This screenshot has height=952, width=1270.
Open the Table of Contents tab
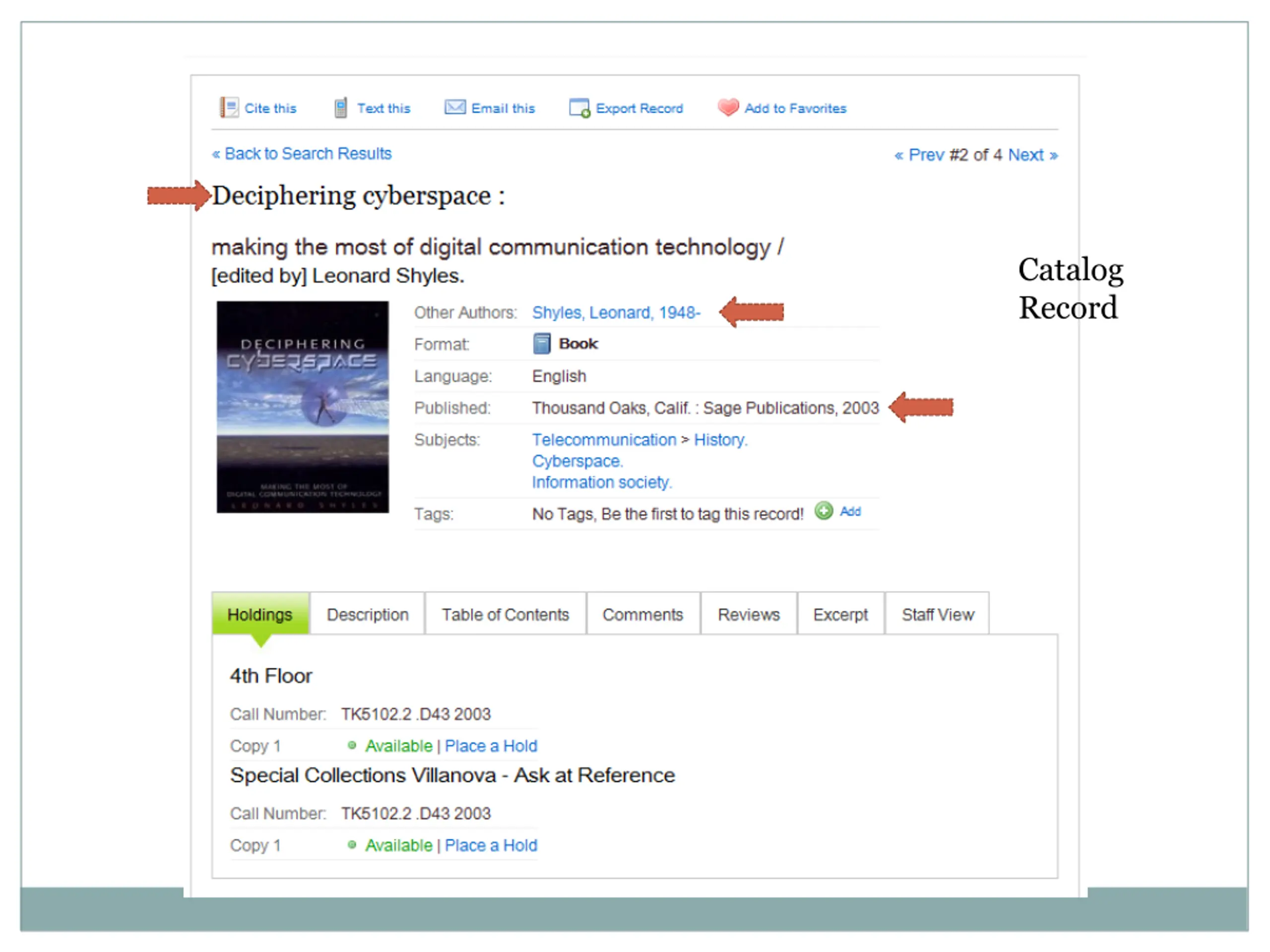point(505,614)
